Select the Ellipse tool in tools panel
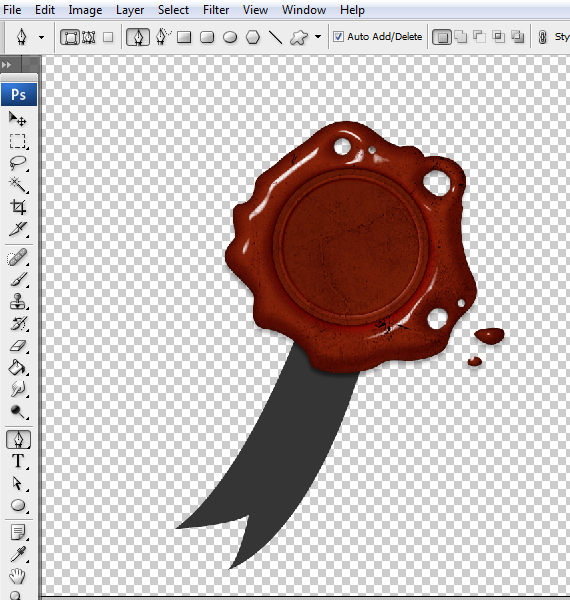This screenshot has width=570, height=600. [18, 505]
